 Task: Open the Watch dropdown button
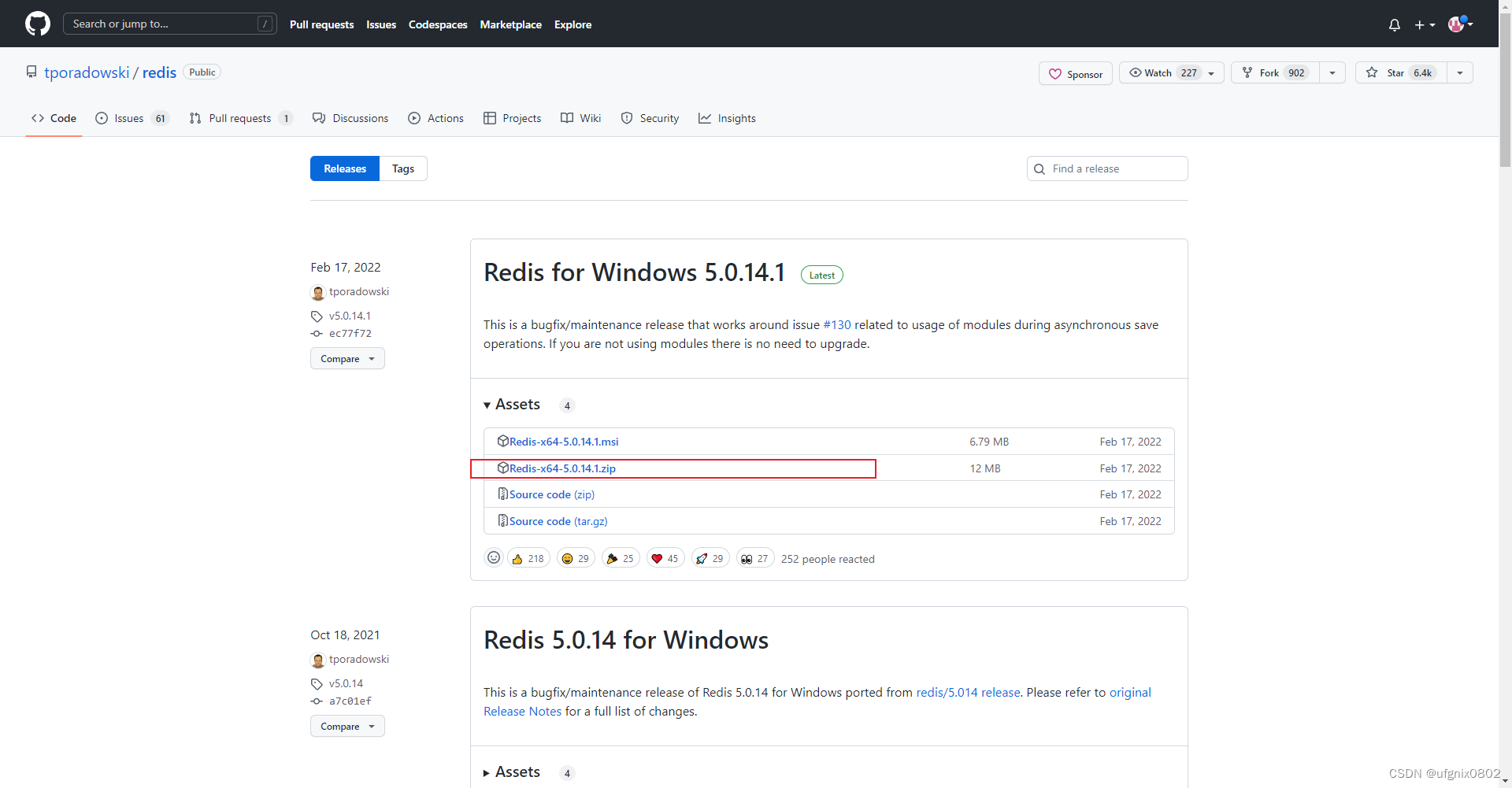(1171, 72)
